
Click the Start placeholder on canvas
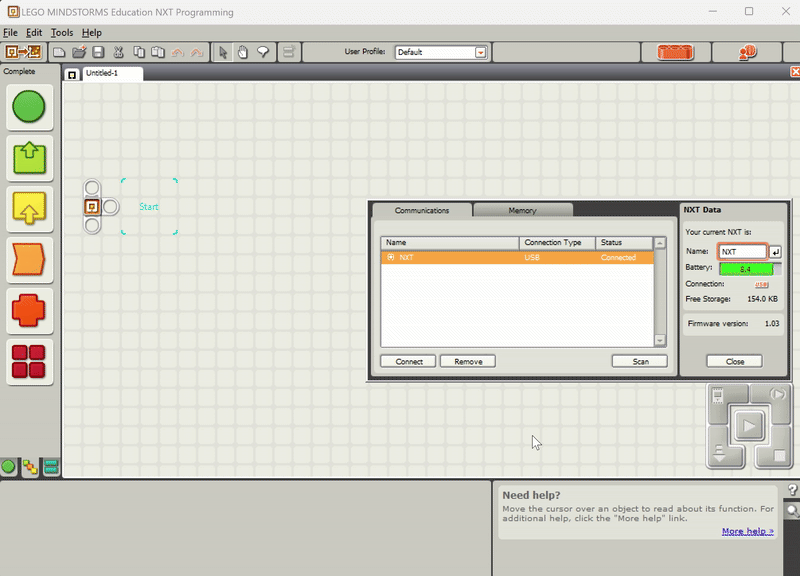point(149,206)
